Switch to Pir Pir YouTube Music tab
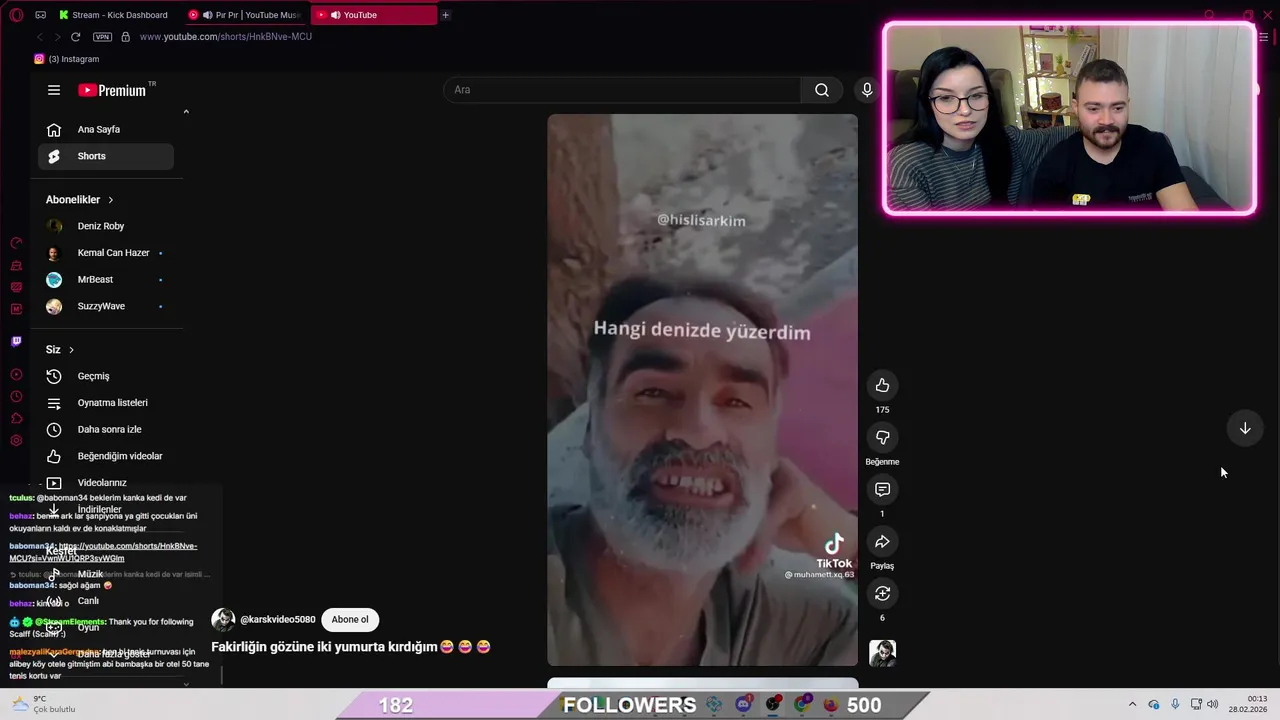 tap(245, 15)
